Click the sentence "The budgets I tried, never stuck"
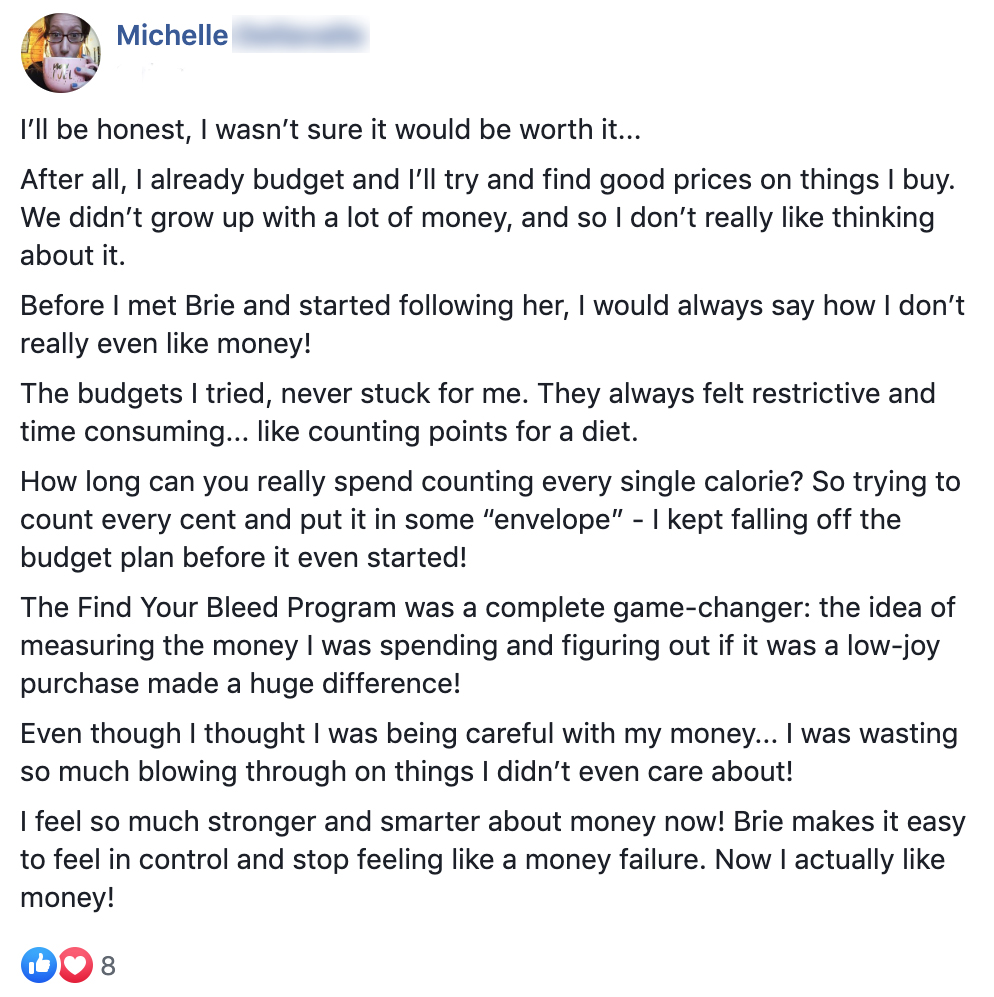 click(x=275, y=394)
